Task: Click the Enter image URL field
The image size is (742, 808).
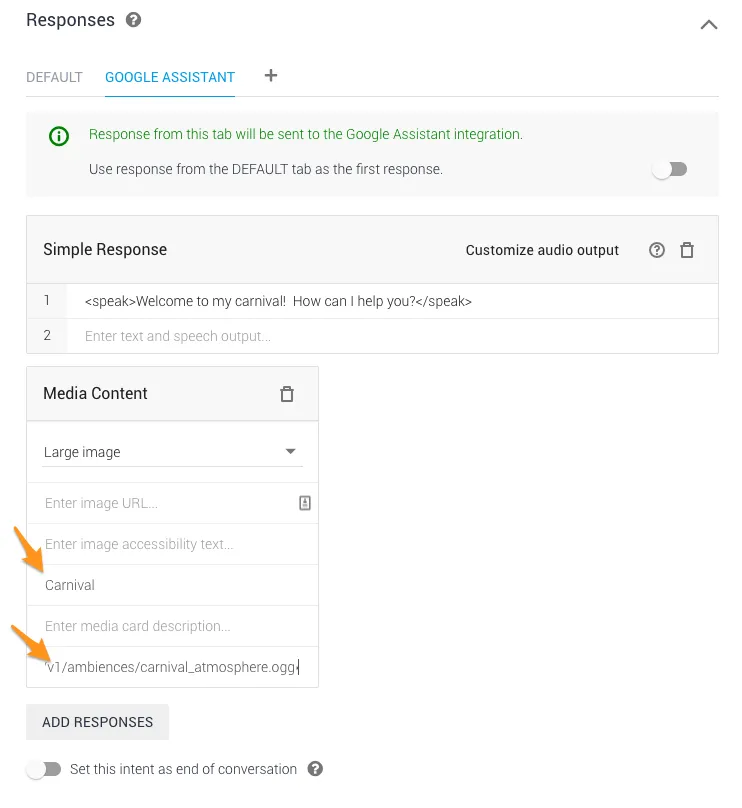Action: [x=165, y=503]
